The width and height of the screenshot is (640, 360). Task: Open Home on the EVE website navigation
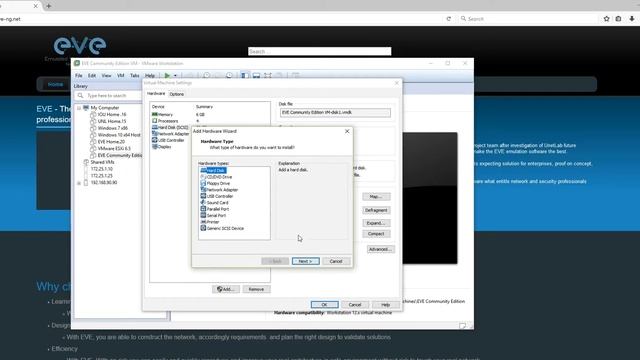56,84
